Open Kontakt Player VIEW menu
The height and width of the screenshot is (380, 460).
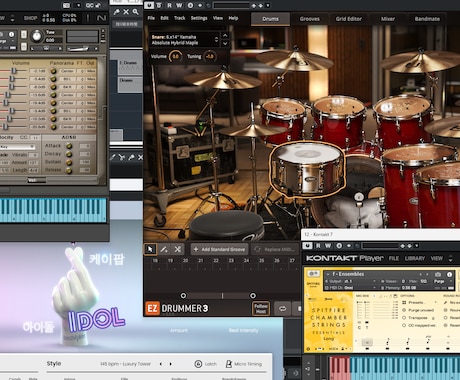click(437, 258)
